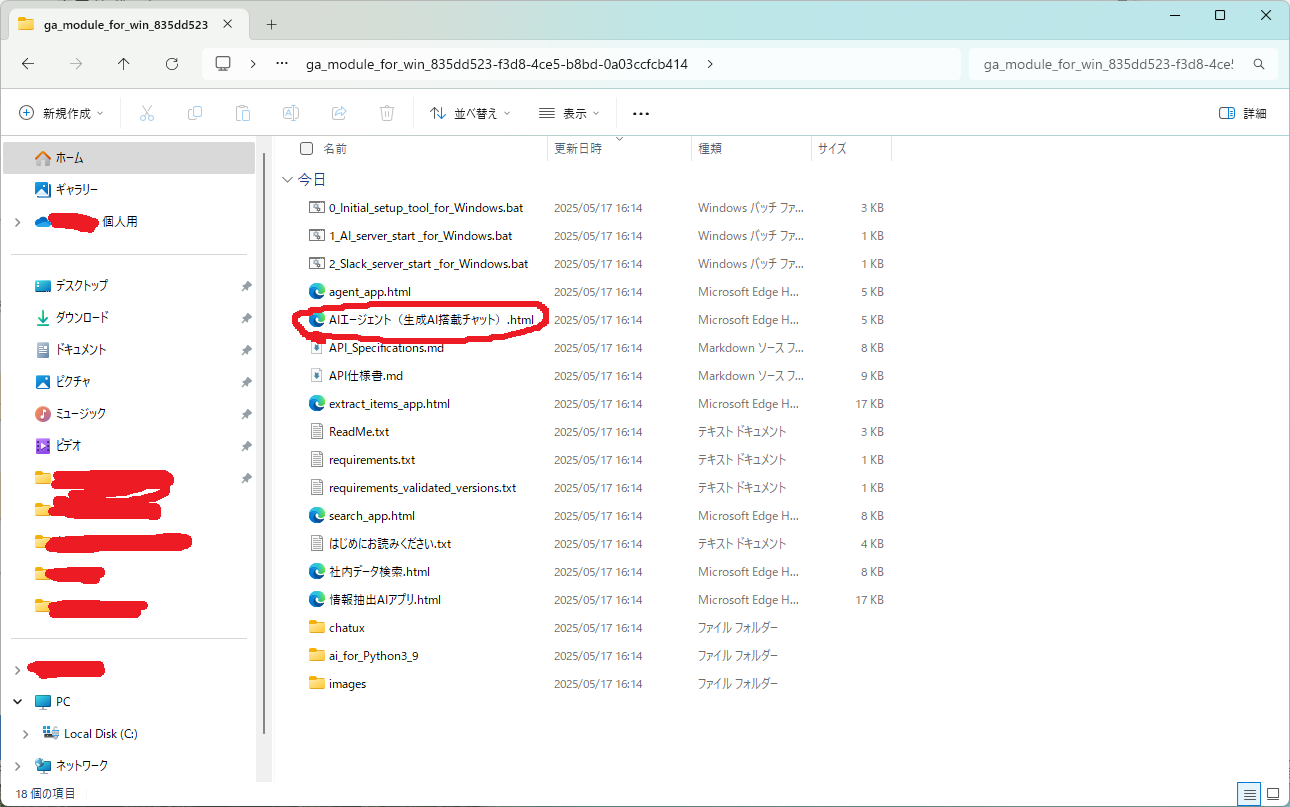Switch to details list view icon

click(1249, 794)
